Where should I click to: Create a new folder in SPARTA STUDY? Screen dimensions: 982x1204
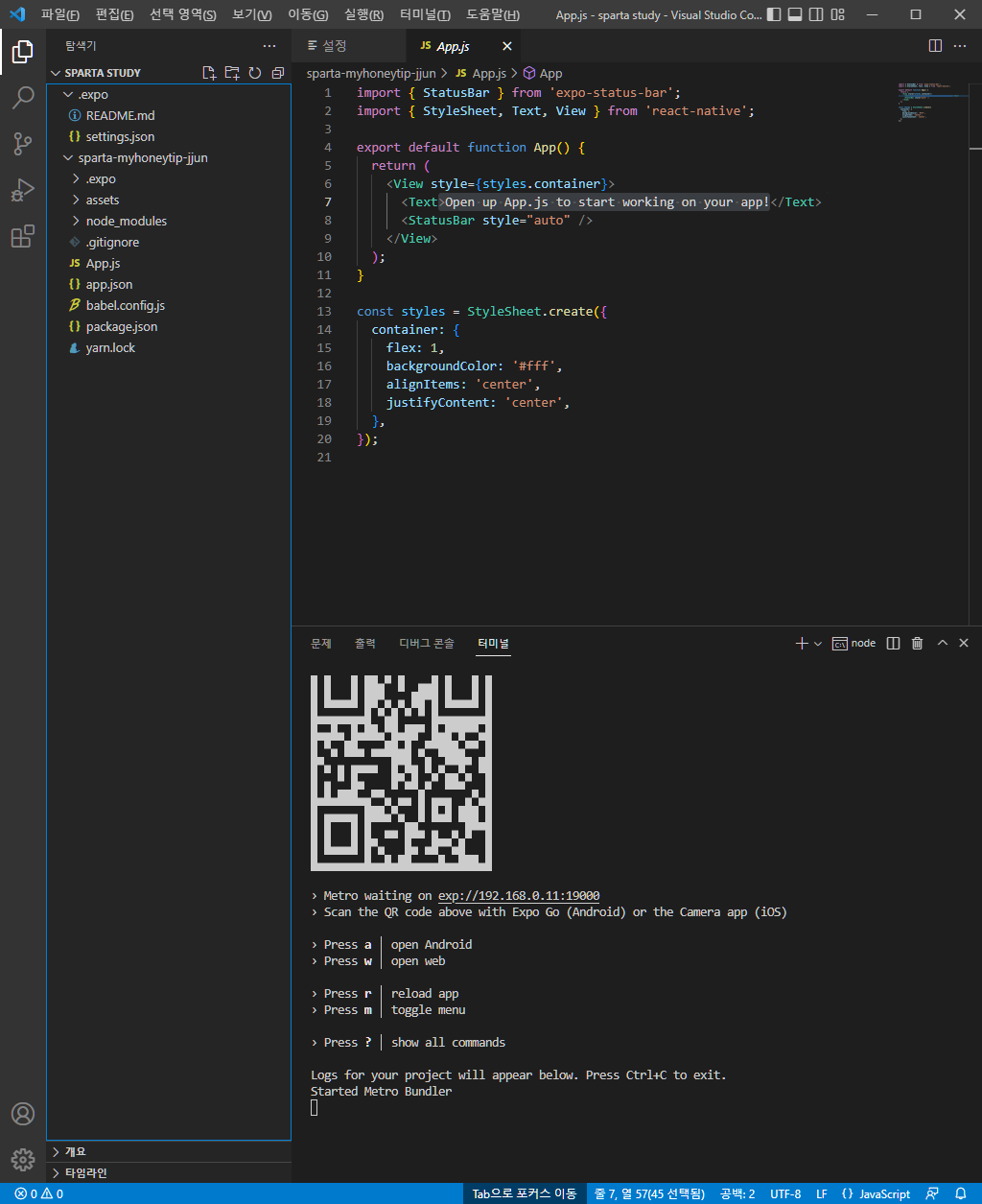[x=232, y=73]
